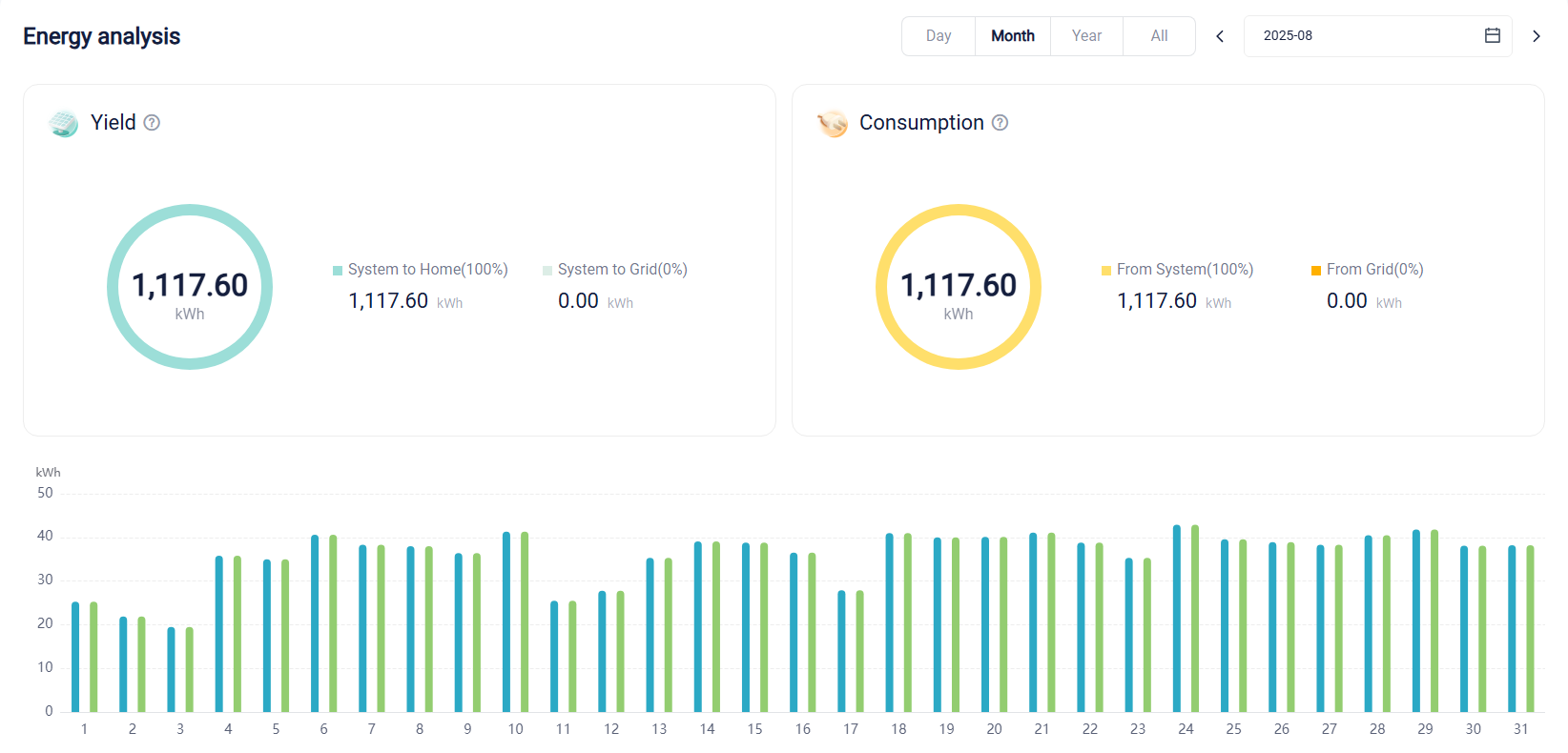This screenshot has height=753, width=1568.
Task: Click the blue bar for day 24
Action: click(x=1177, y=619)
